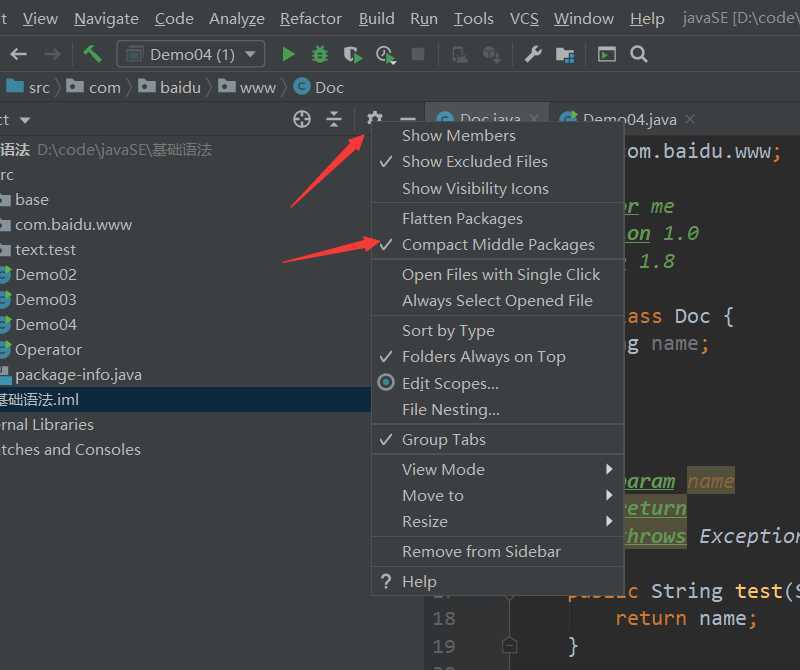Open the Demo04 (1) run configuration dropdown
The image size is (800, 670).
[191, 54]
